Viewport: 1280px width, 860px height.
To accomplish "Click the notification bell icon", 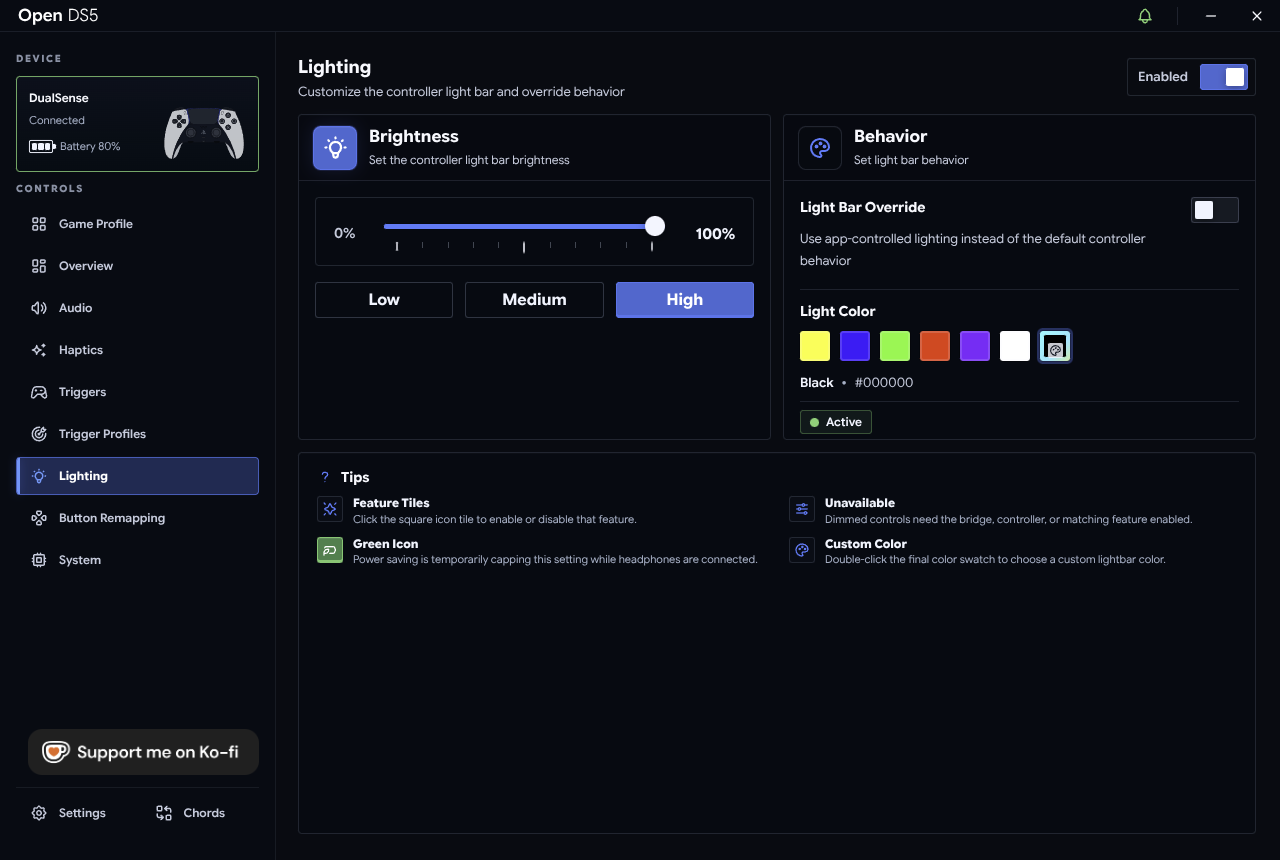I will coord(1145,16).
